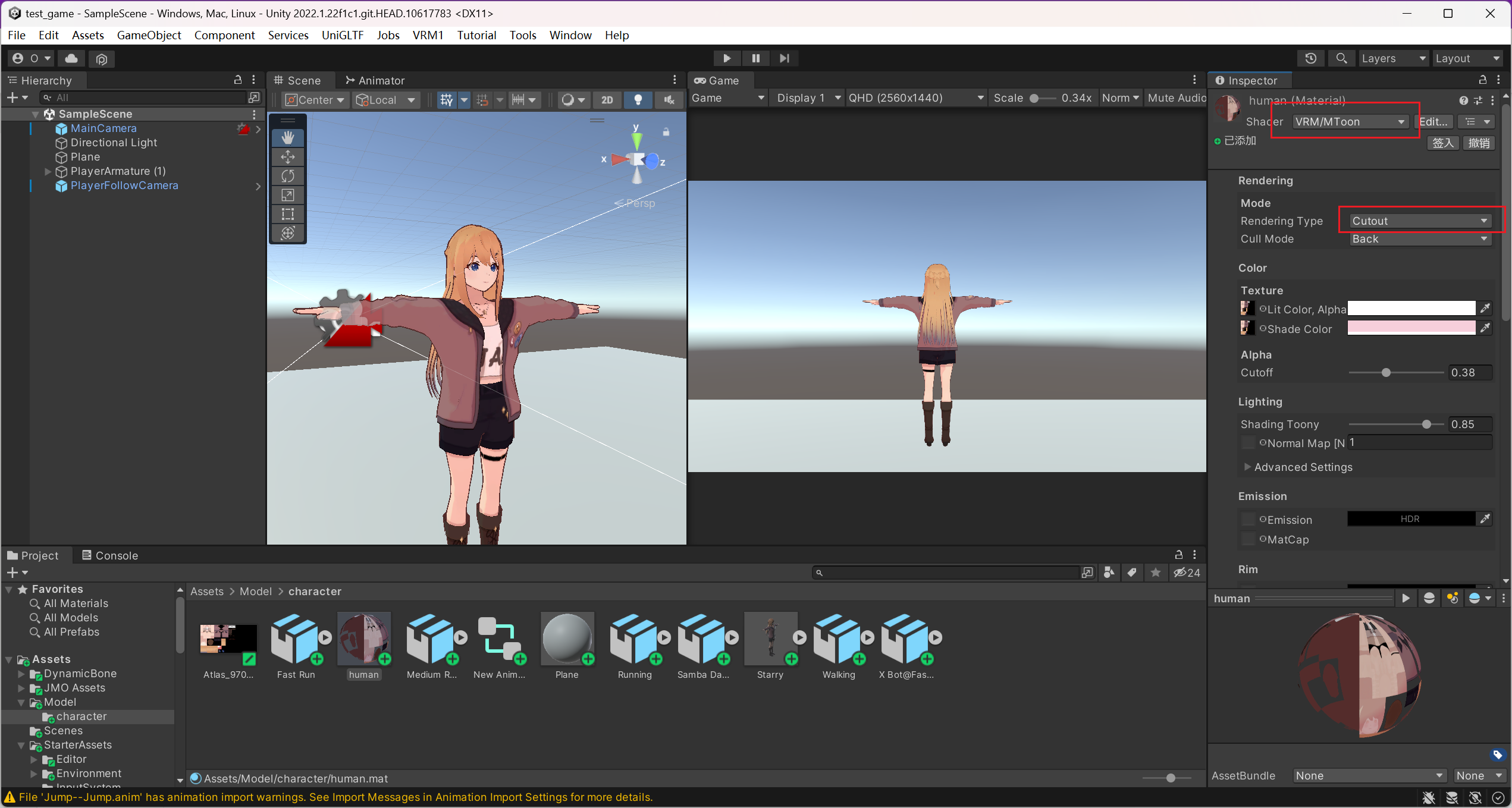
Task: Expand PlayerArmature in the Hierarchy
Action: [x=48, y=171]
